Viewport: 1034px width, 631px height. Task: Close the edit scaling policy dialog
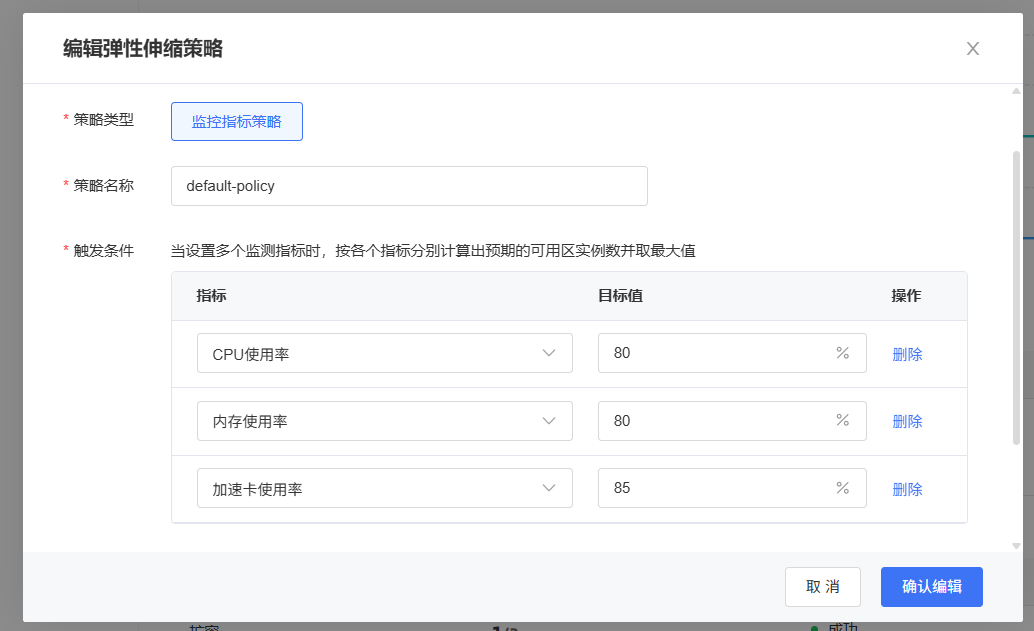[x=972, y=49]
